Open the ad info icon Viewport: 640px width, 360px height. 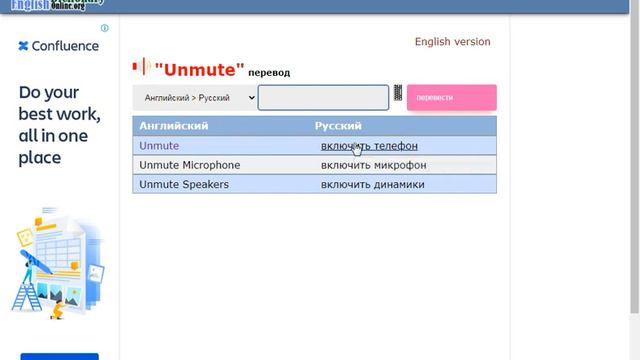coord(104,28)
